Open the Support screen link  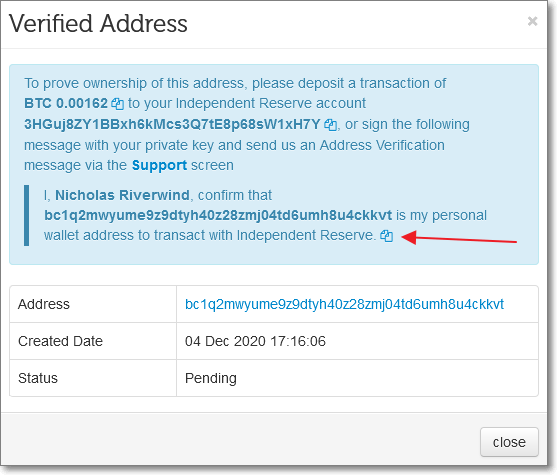point(159,166)
